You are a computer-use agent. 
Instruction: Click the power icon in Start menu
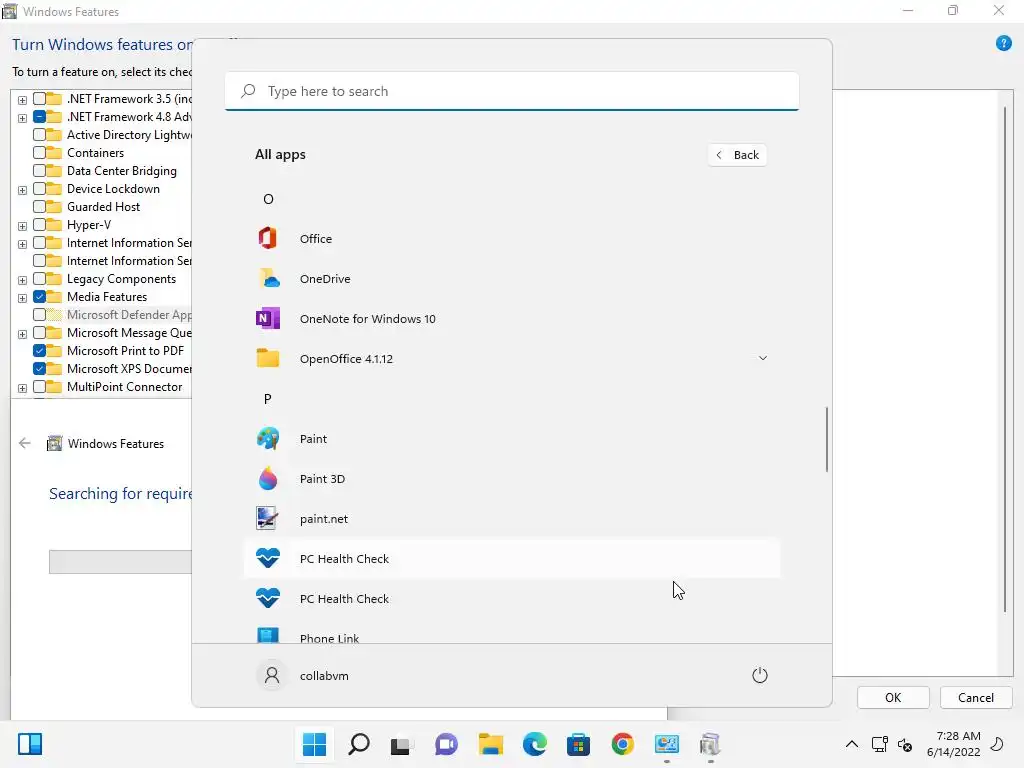(760, 675)
